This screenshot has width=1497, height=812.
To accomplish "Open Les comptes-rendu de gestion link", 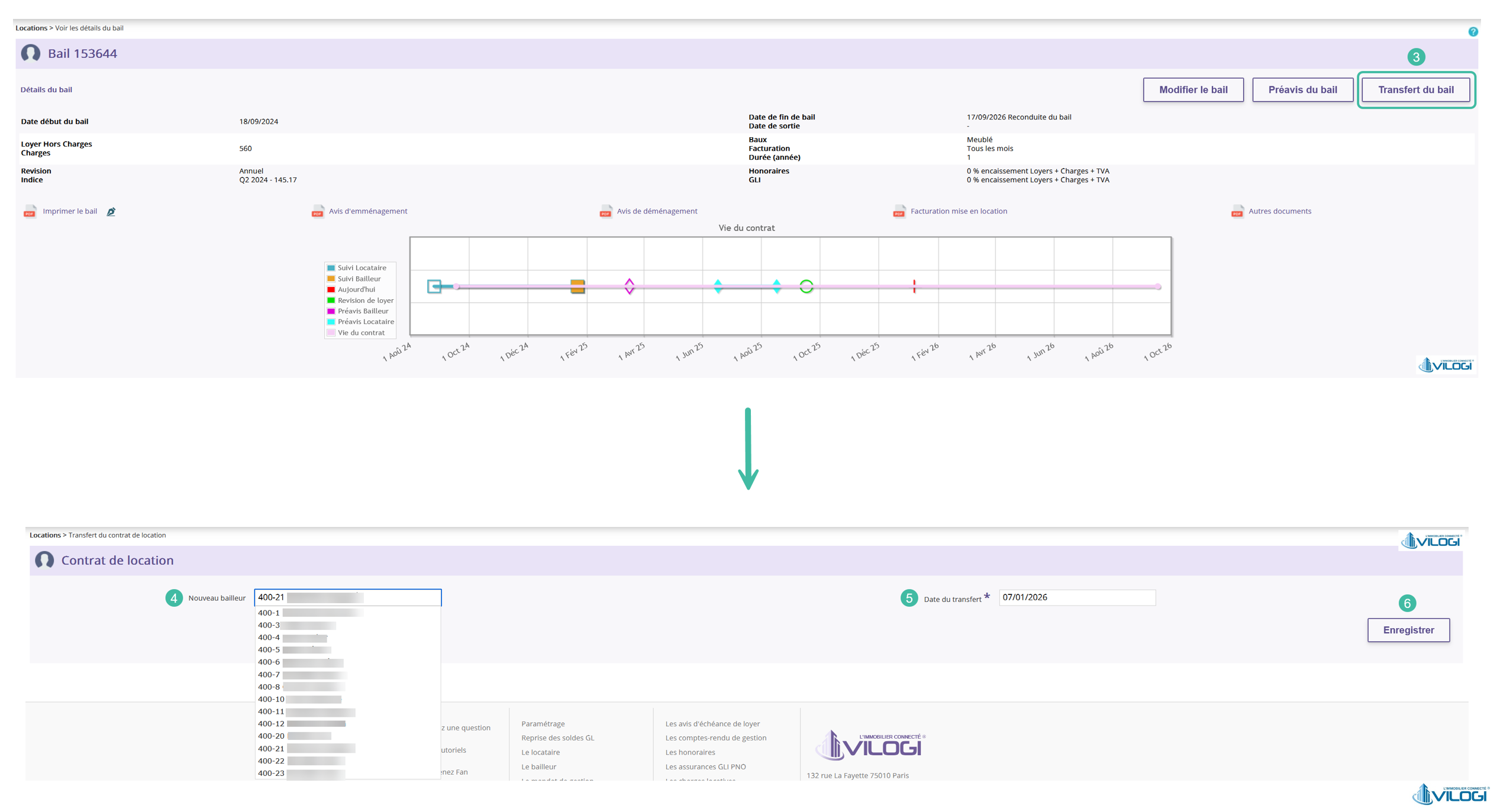I will 716,738.
